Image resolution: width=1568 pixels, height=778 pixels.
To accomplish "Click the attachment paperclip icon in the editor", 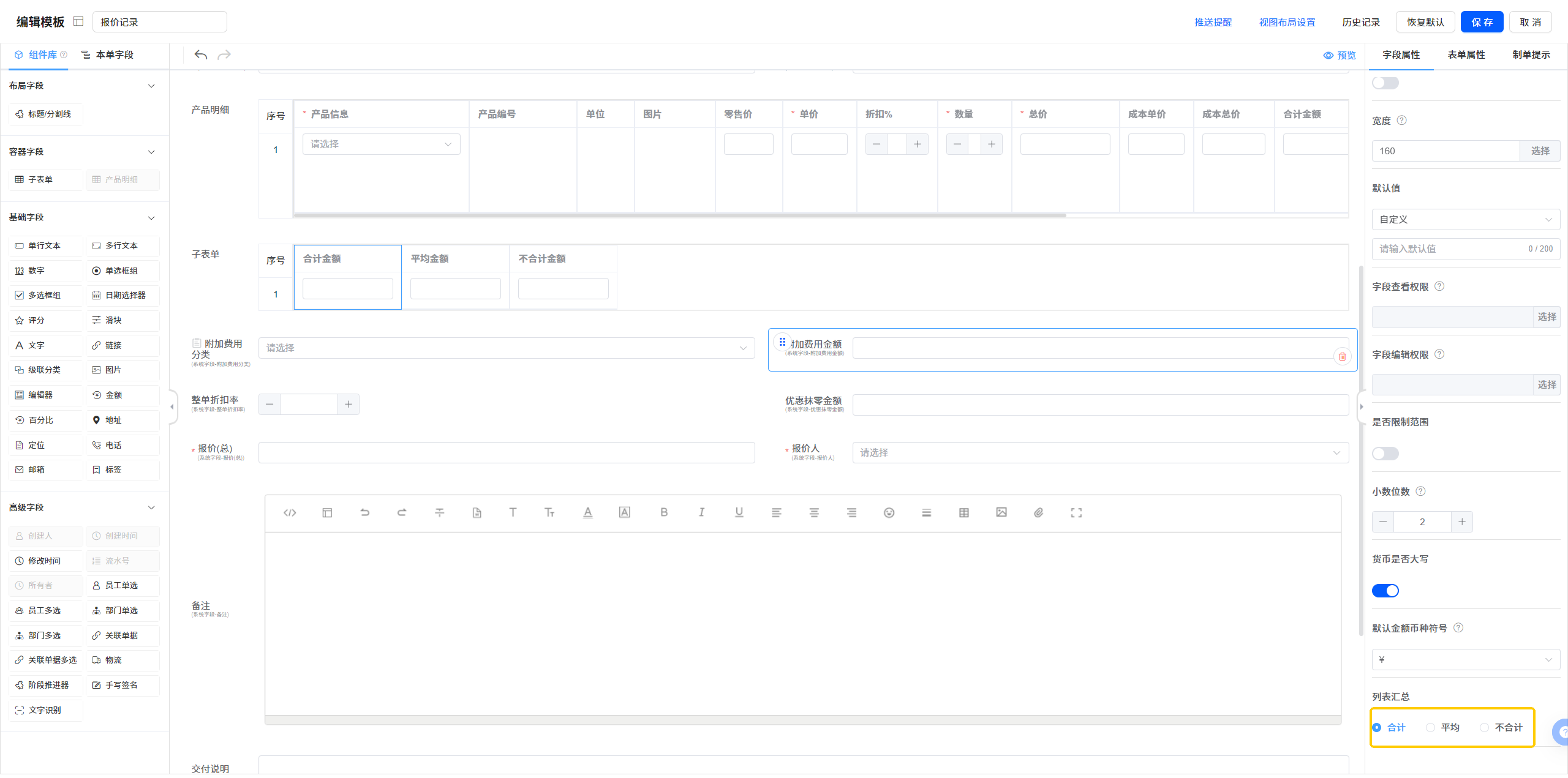I will pyautogui.click(x=1039, y=513).
